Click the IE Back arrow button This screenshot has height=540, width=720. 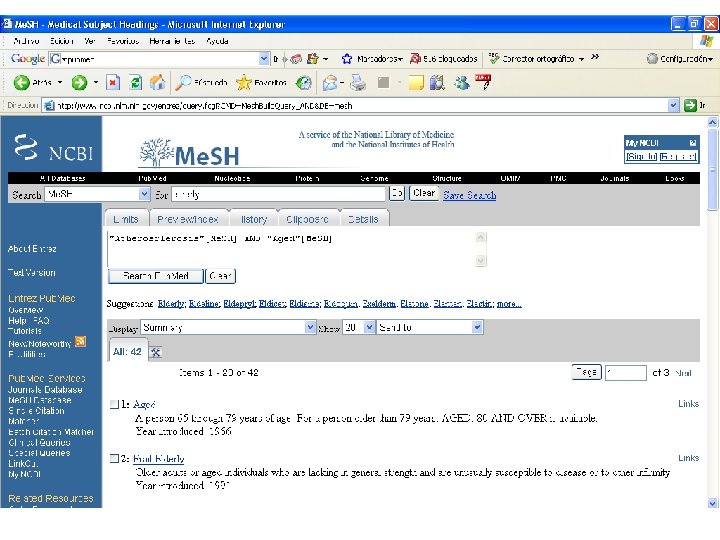point(21,83)
